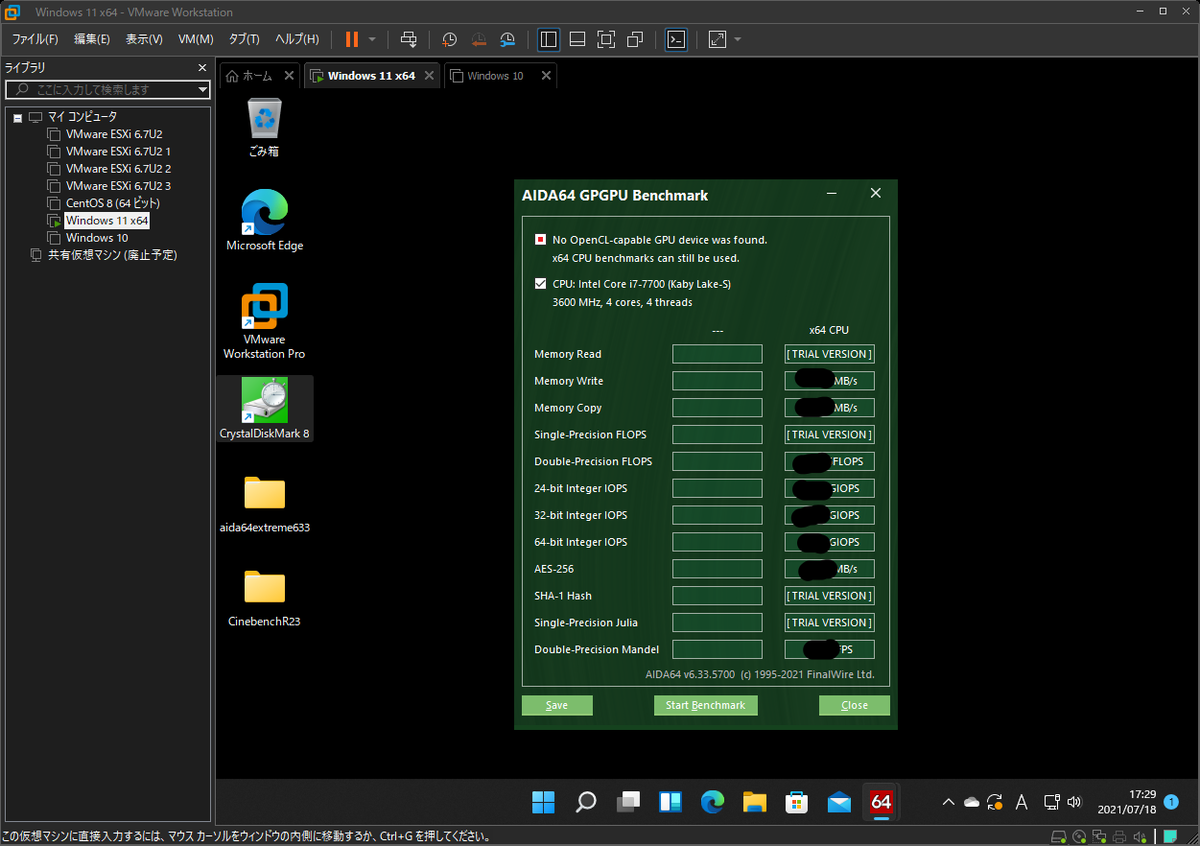This screenshot has height=846, width=1200.
Task: Take a snapshot with the clock-plus icon
Action: tap(450, 39)
